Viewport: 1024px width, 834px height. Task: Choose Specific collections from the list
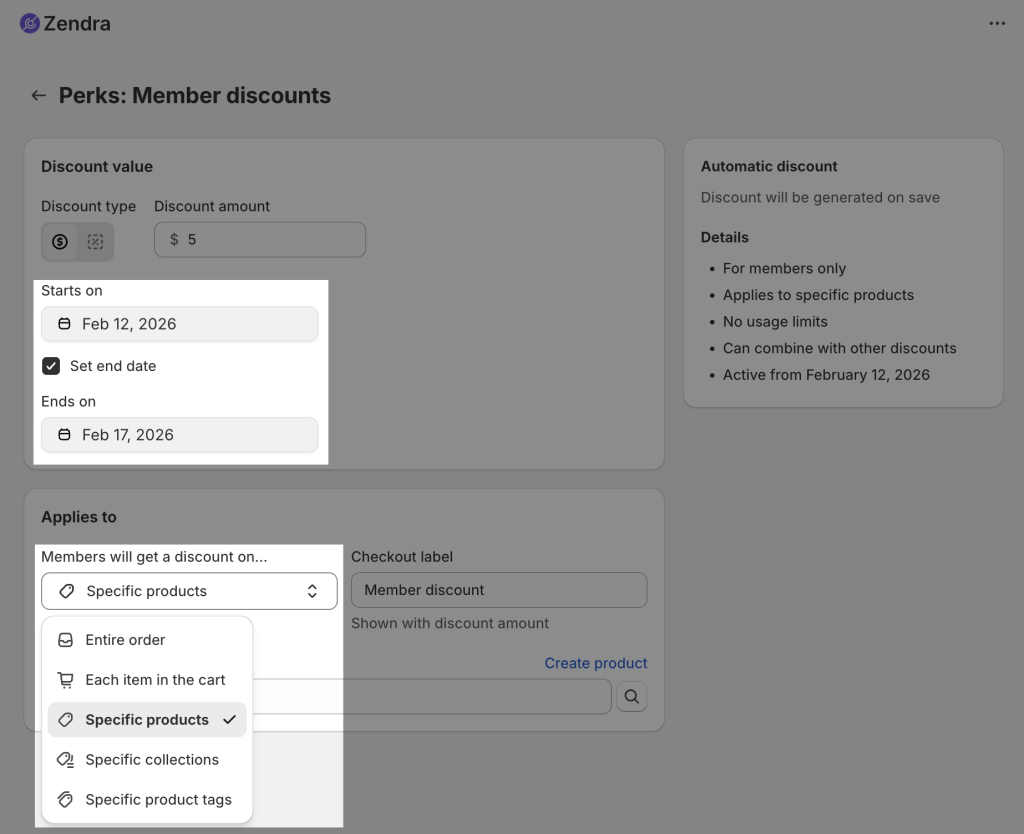[147, 760]
